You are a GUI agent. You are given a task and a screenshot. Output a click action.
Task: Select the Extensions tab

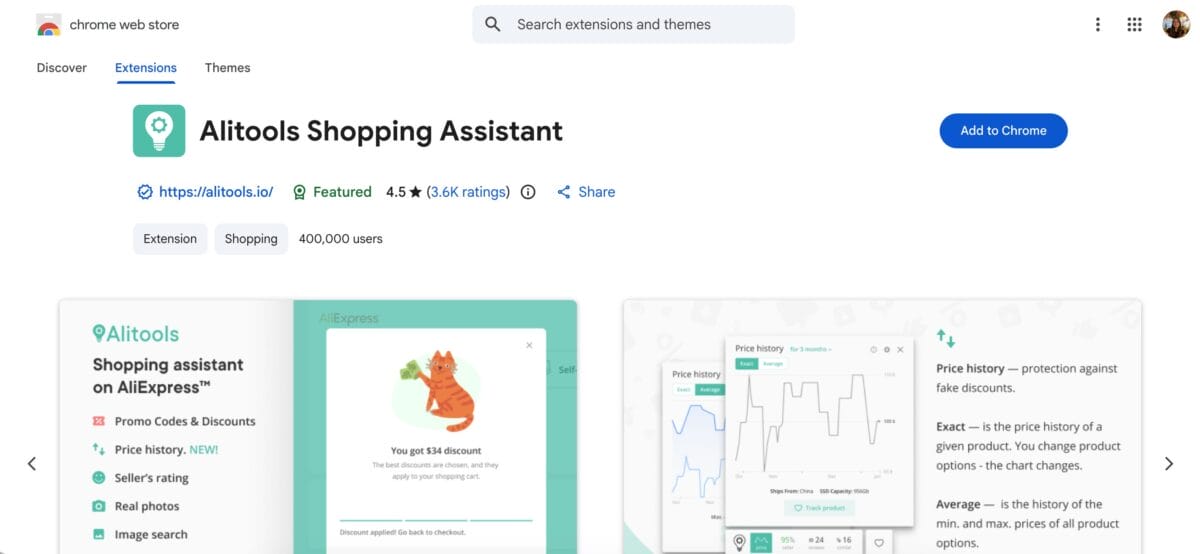146,68
